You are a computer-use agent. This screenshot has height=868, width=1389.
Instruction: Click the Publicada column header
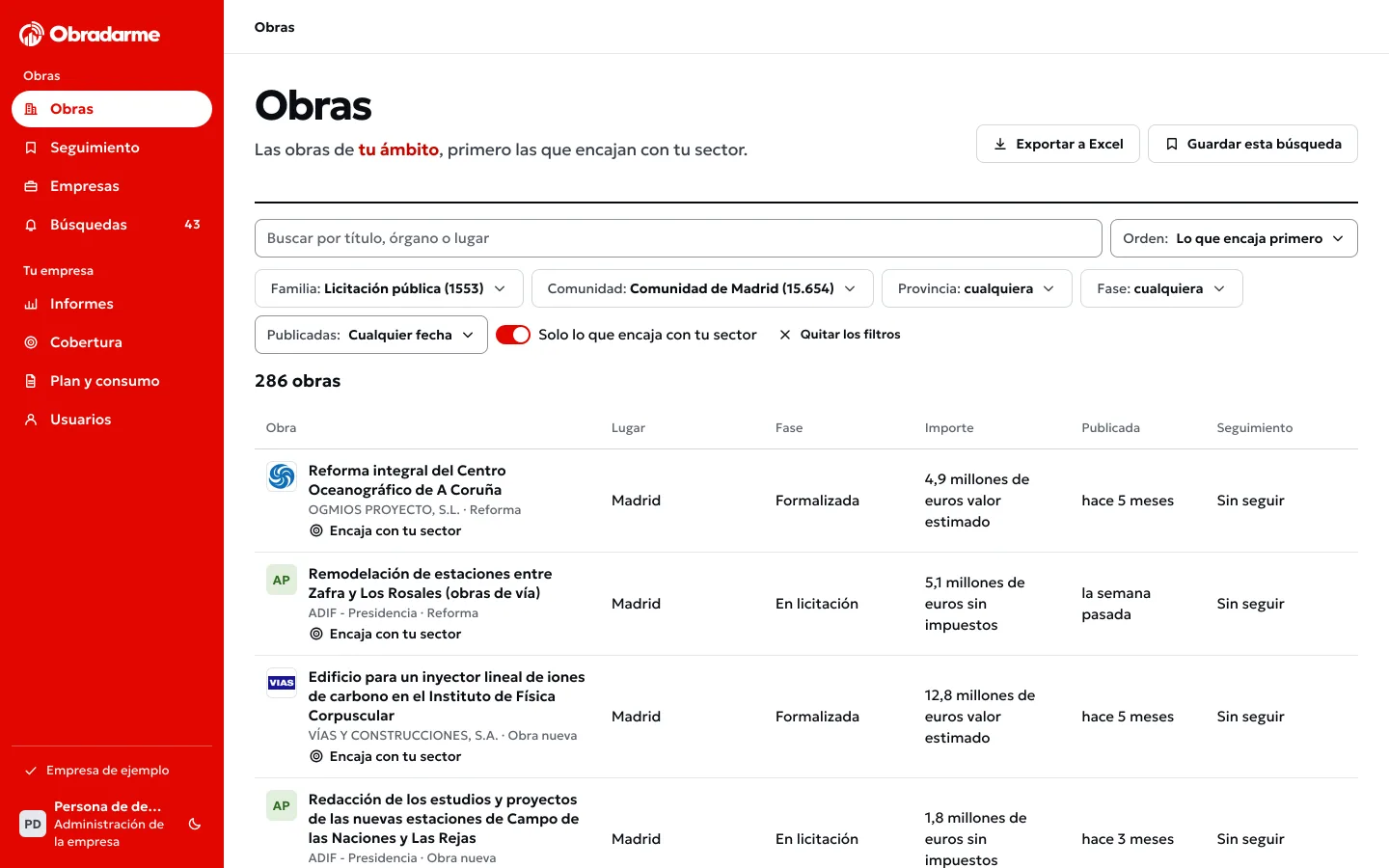click(x=1110, y=428)
